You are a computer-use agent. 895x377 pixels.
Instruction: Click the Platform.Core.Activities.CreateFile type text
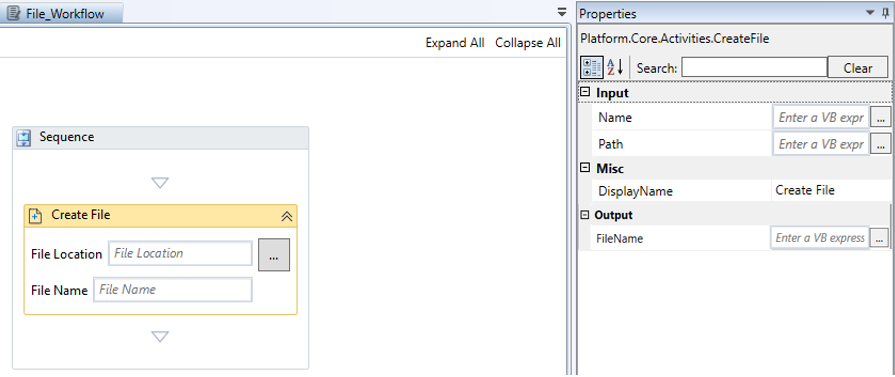click(x=674, y=39)
